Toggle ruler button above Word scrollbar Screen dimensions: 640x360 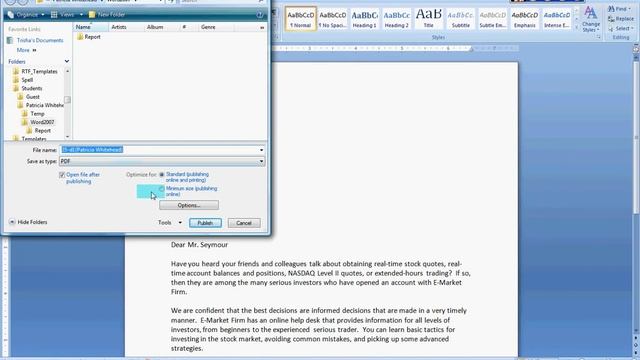click(636, 48)
